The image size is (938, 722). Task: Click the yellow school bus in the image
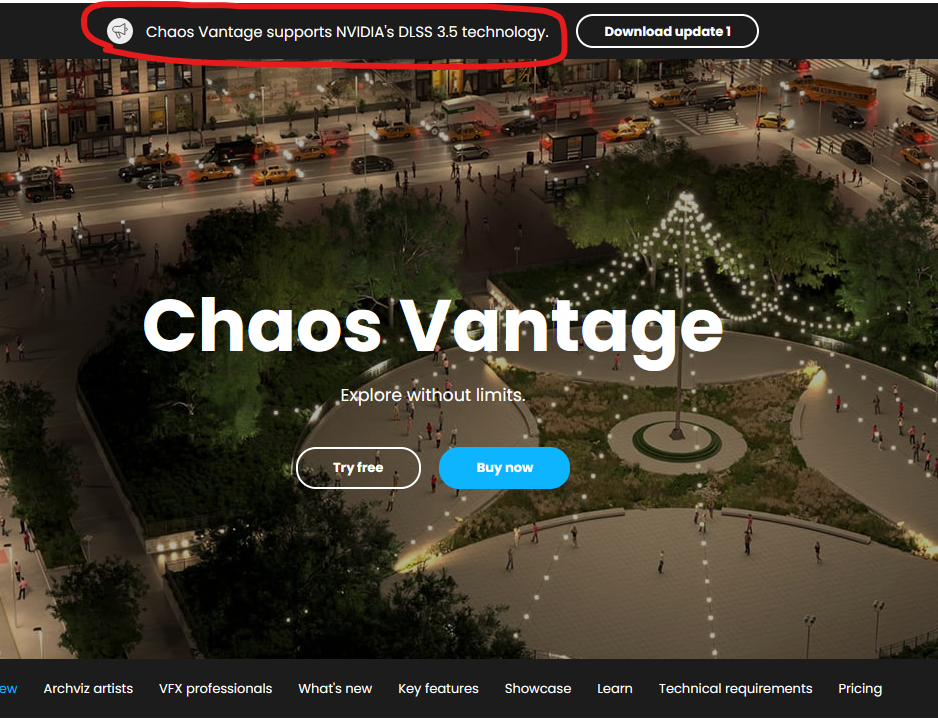click(839, 92)
